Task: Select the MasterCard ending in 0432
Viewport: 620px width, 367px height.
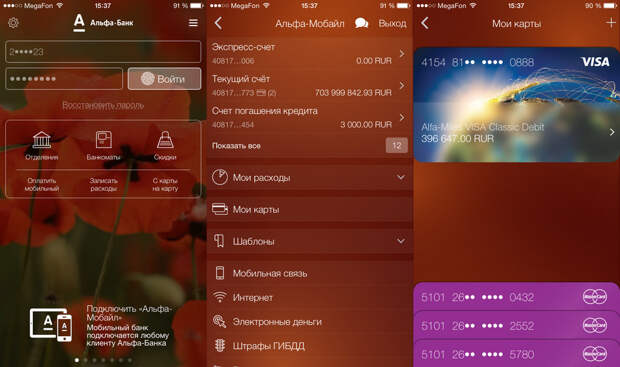Action: (x=516, y=297)
